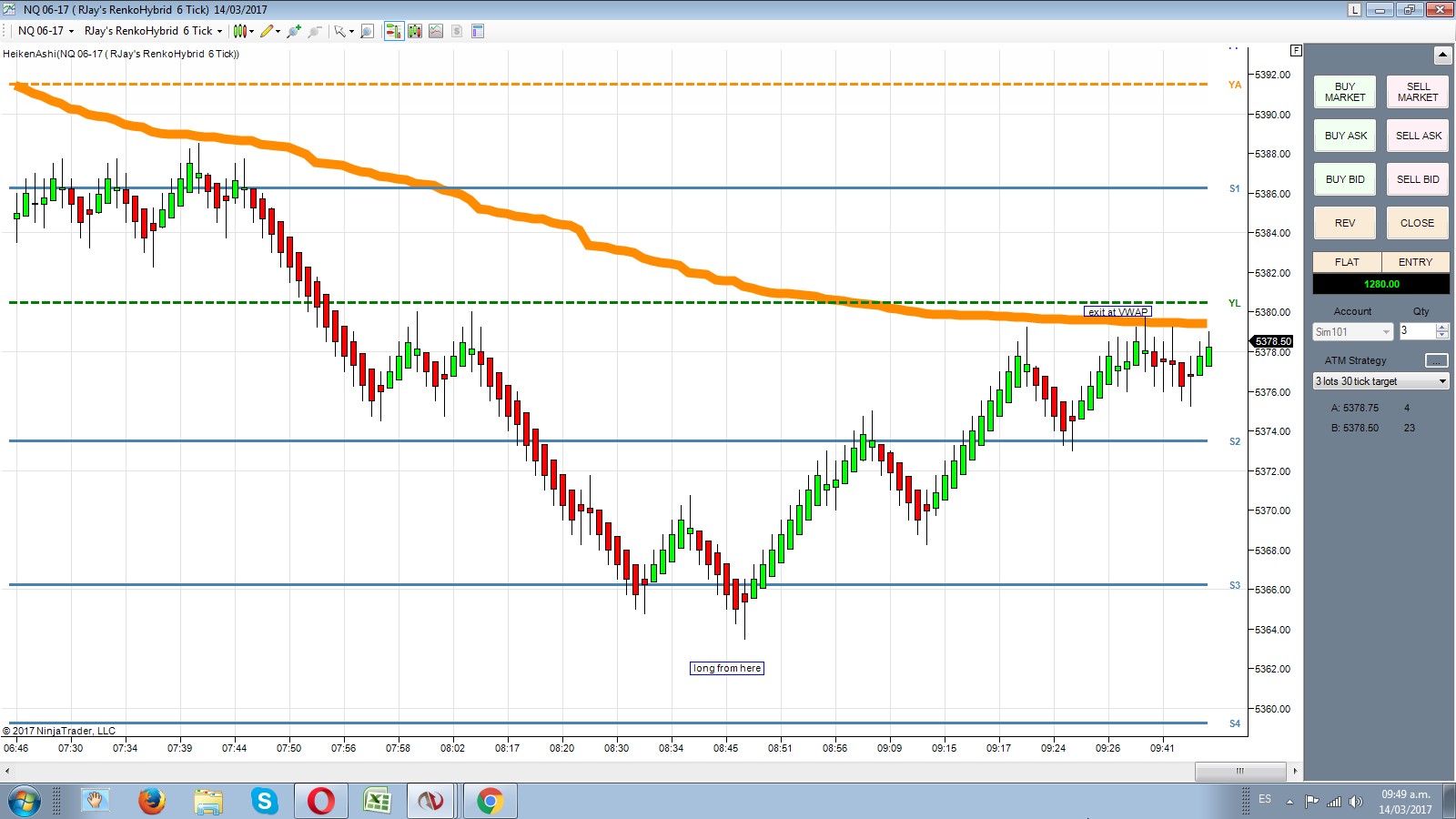Select the 'exit at VWAP' chart annotation
The width and height of the screenshot is (1456, 819).
tap(1118, 312)
